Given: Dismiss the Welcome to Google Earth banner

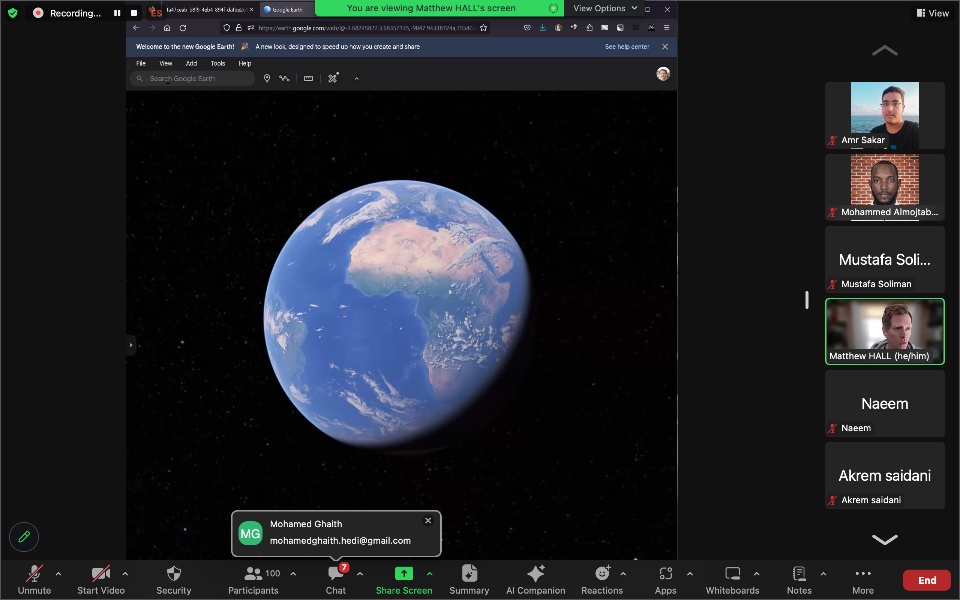Looking at the screenshot, I should (665, 47).
